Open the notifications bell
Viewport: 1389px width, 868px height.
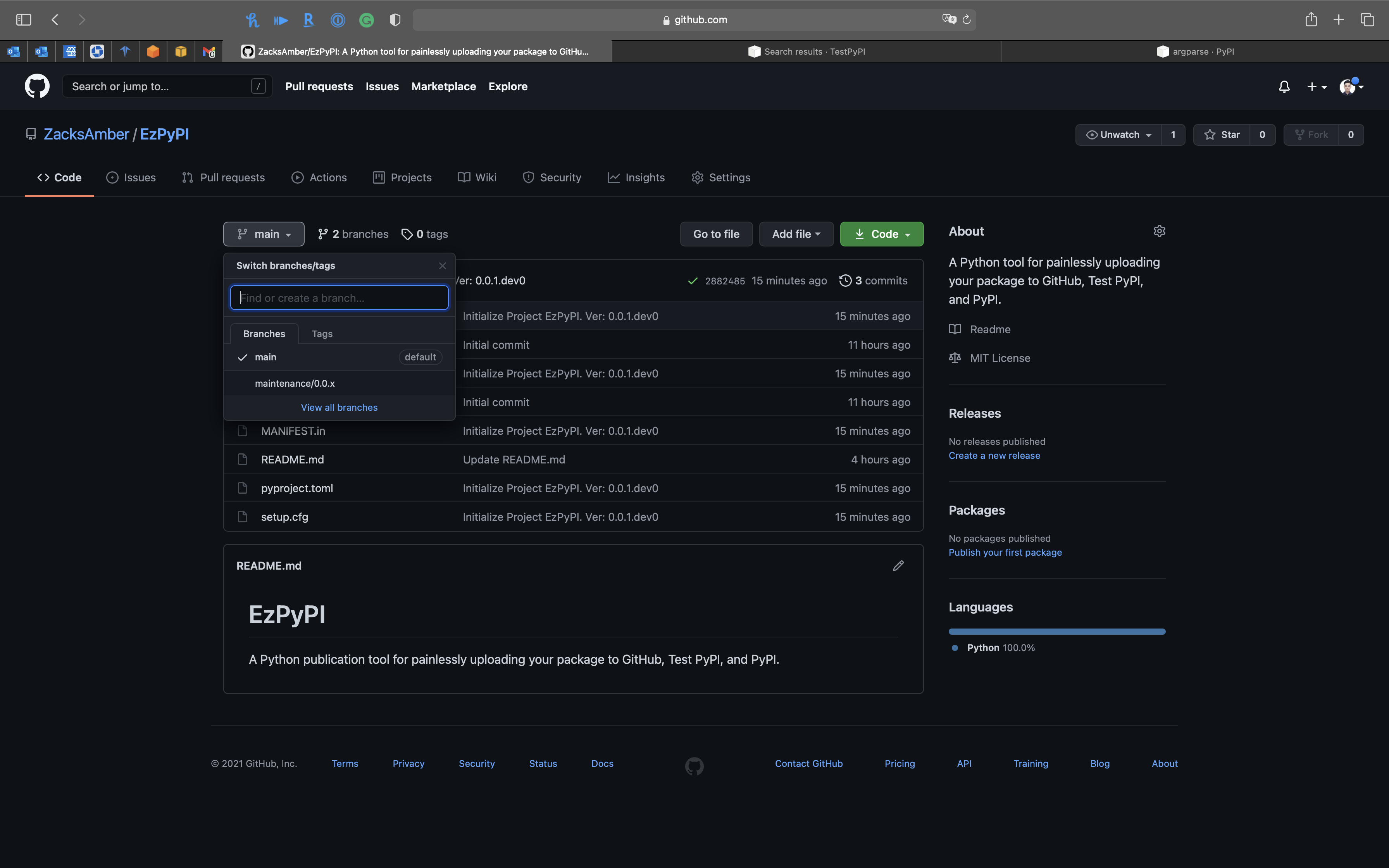pyautogui.click(x=1284, y=87)
